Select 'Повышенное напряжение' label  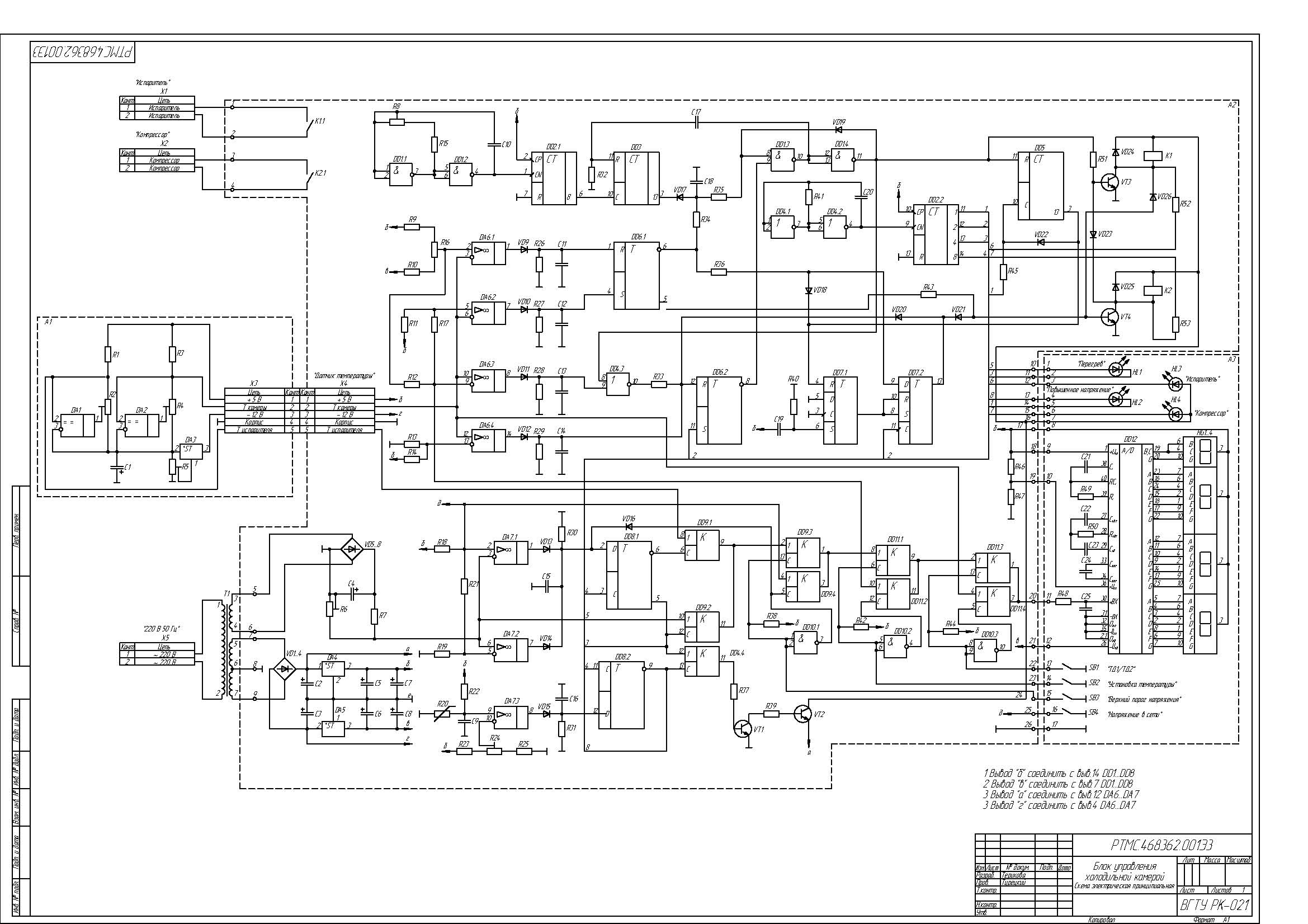pos(1080,390)
